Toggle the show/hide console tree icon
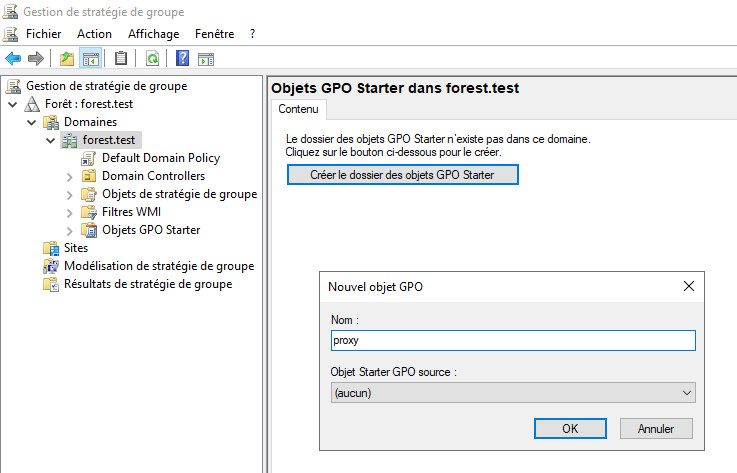 [x=90, y=59]
